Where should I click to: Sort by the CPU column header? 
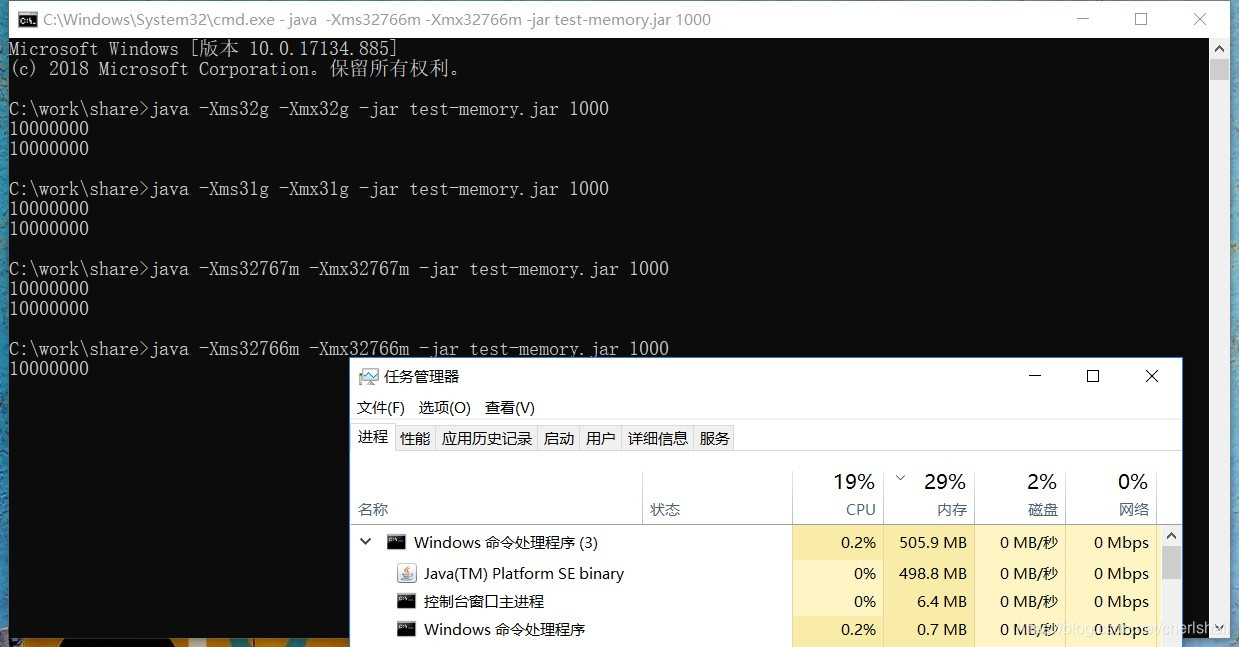[838, 496]
